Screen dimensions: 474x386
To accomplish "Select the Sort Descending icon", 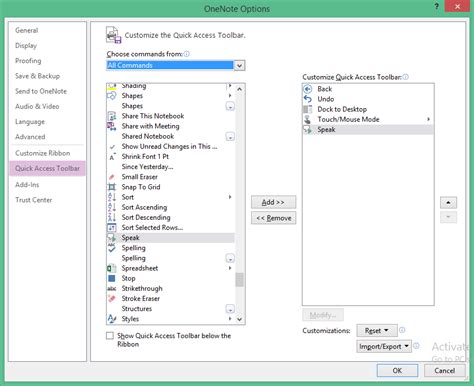I will click(112, 217).
